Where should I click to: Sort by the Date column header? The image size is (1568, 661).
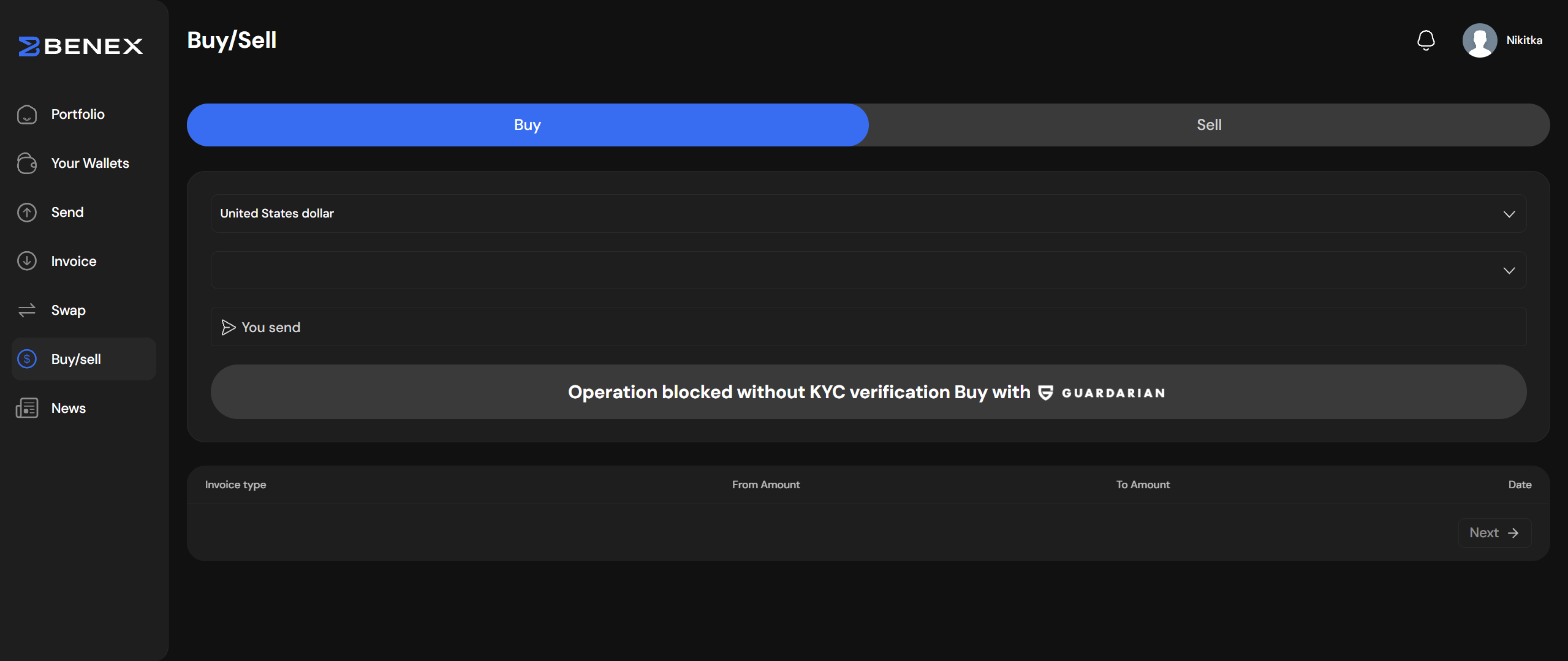pos(1520,485)
